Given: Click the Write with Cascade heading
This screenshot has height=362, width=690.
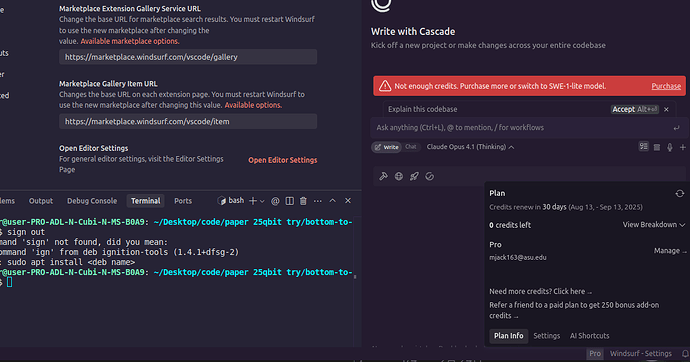Looking at the screenshot, I should (x=413, y=32).
